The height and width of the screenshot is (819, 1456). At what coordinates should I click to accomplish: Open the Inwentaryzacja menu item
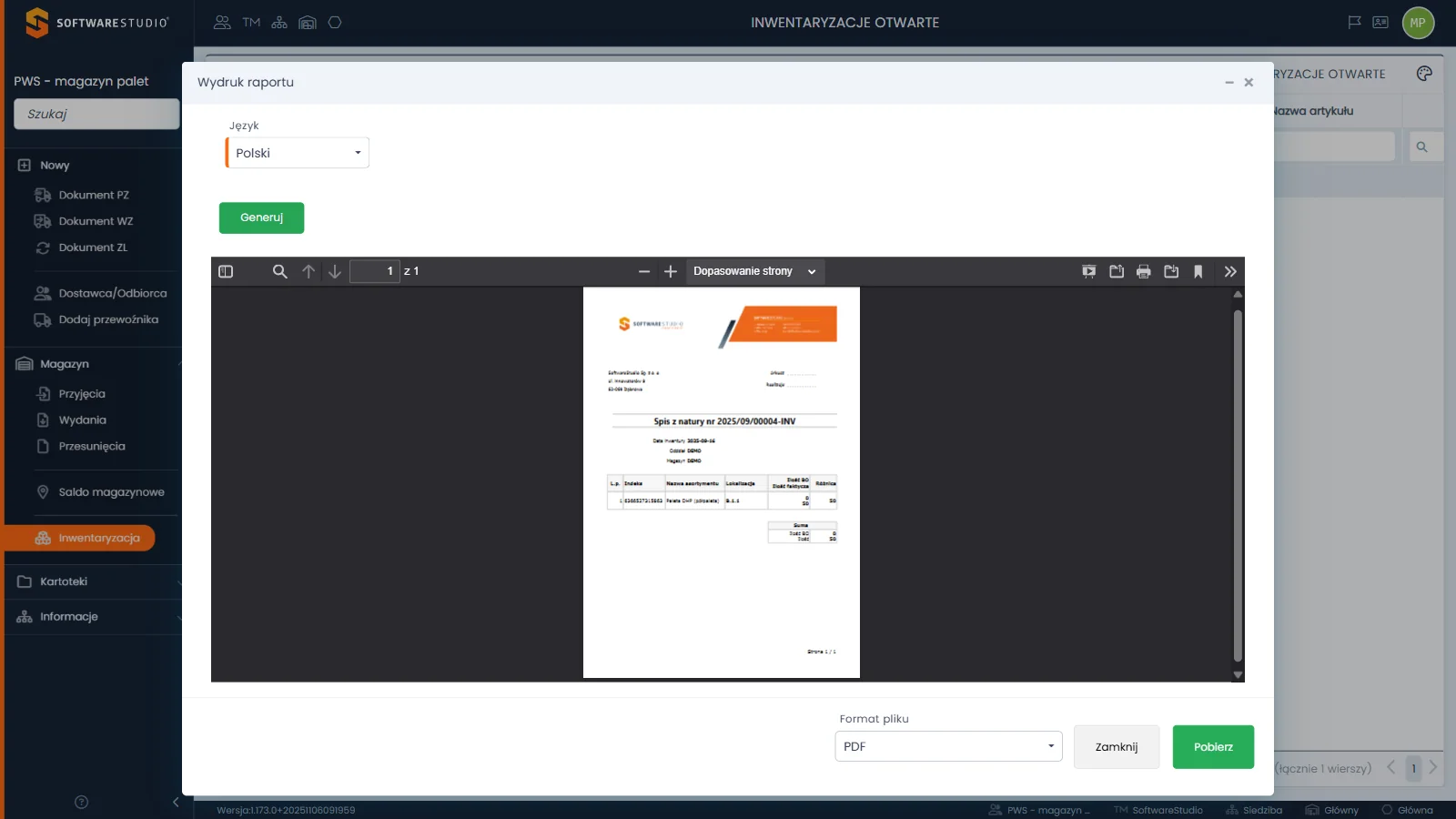click(x=80, y=538)
